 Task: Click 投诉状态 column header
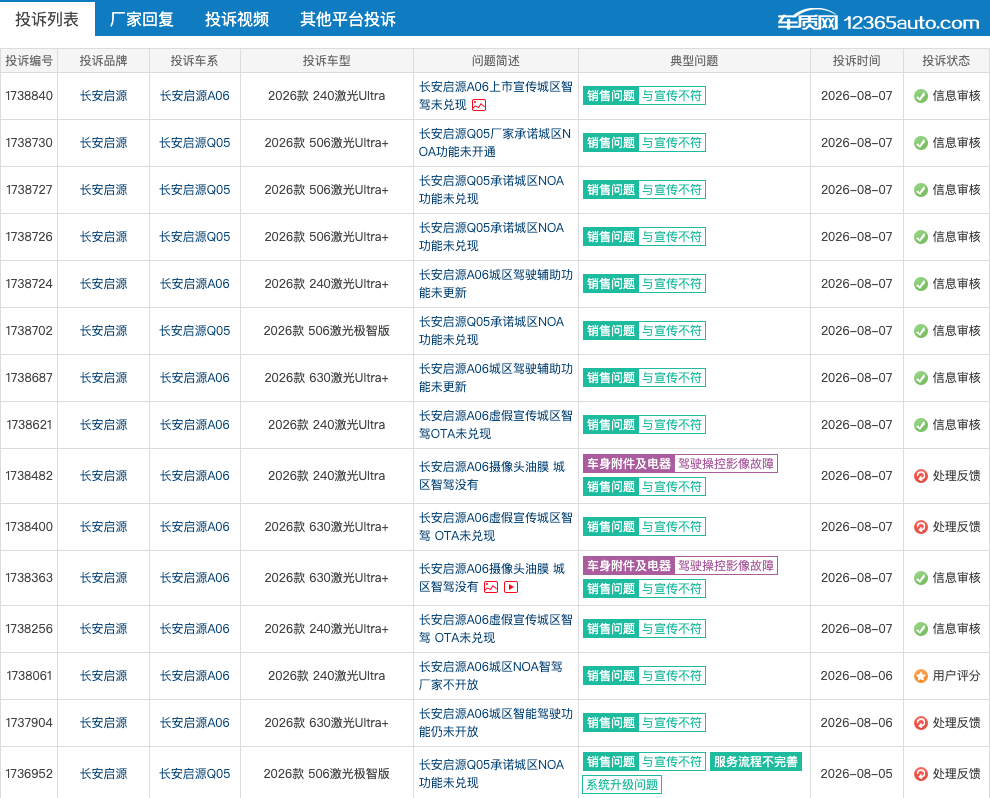[x=946, y=61]
